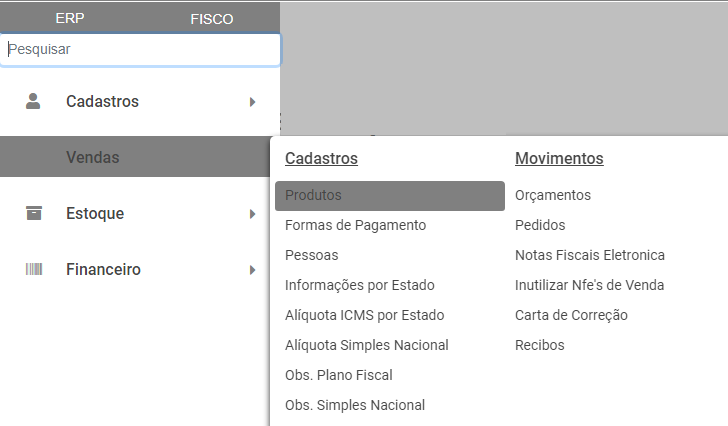Open Alíquota Simples Nacional
The image size is (728, 426).
pos(366,345)
